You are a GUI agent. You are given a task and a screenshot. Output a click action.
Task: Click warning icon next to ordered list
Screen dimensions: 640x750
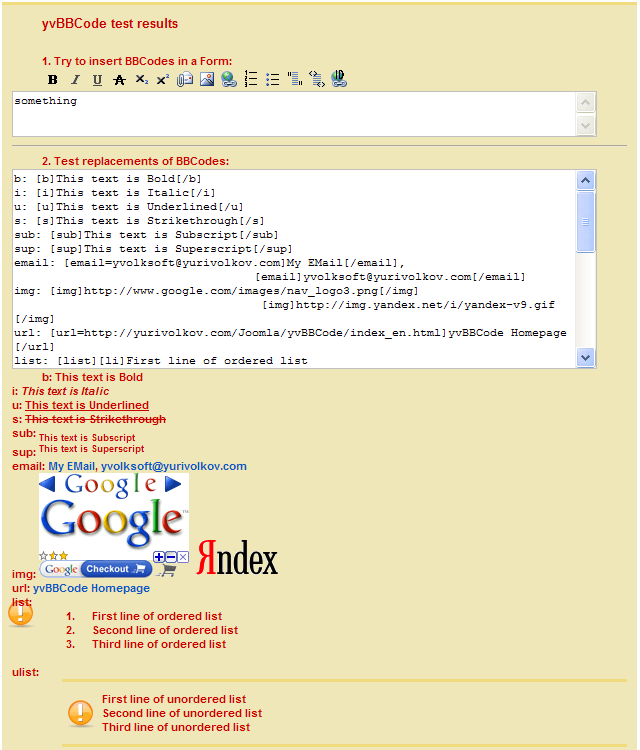coord(21,612)
